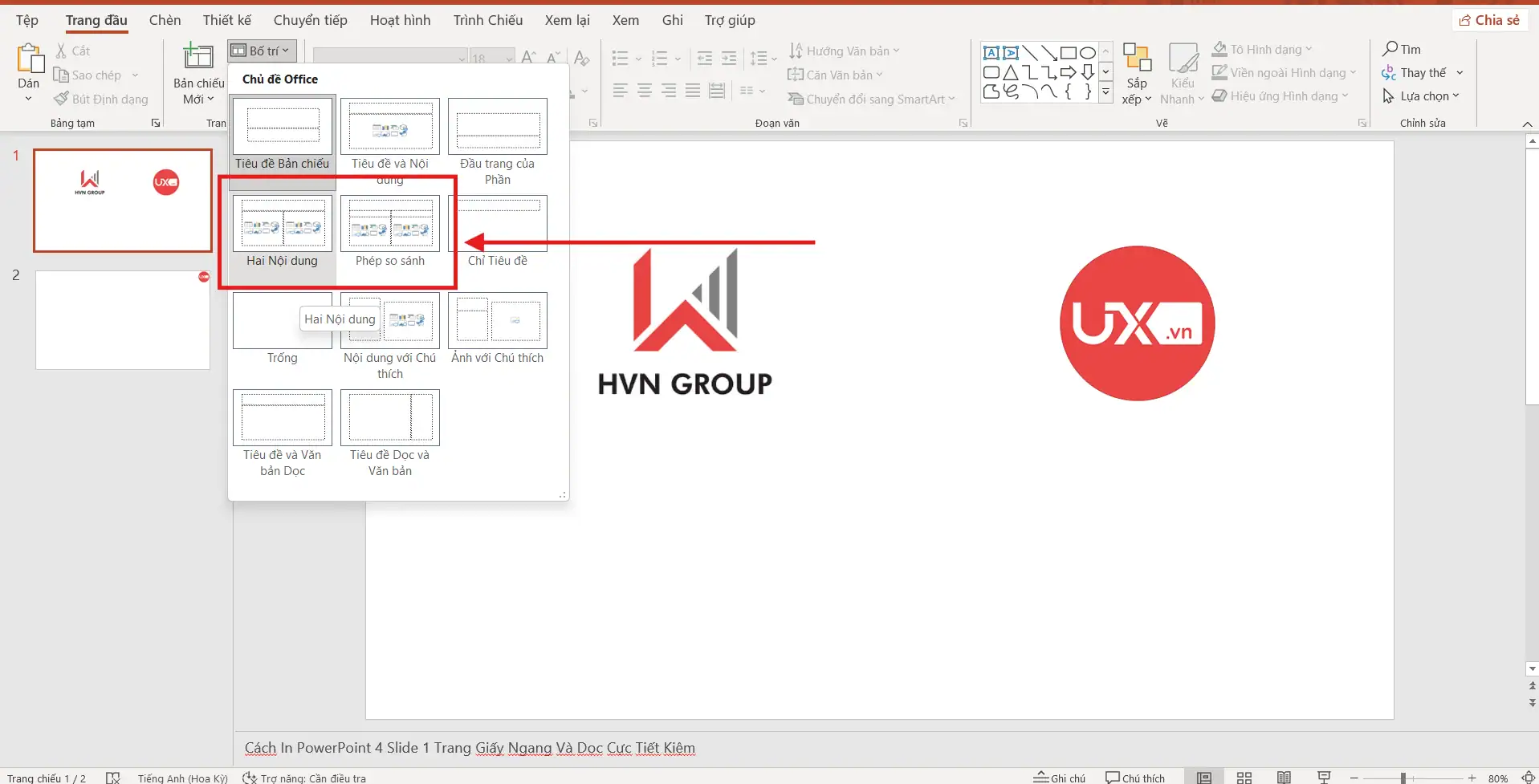Click the Tìm (Find) magnifier icon
1539x784 pixels.
tap(1390, 49)
